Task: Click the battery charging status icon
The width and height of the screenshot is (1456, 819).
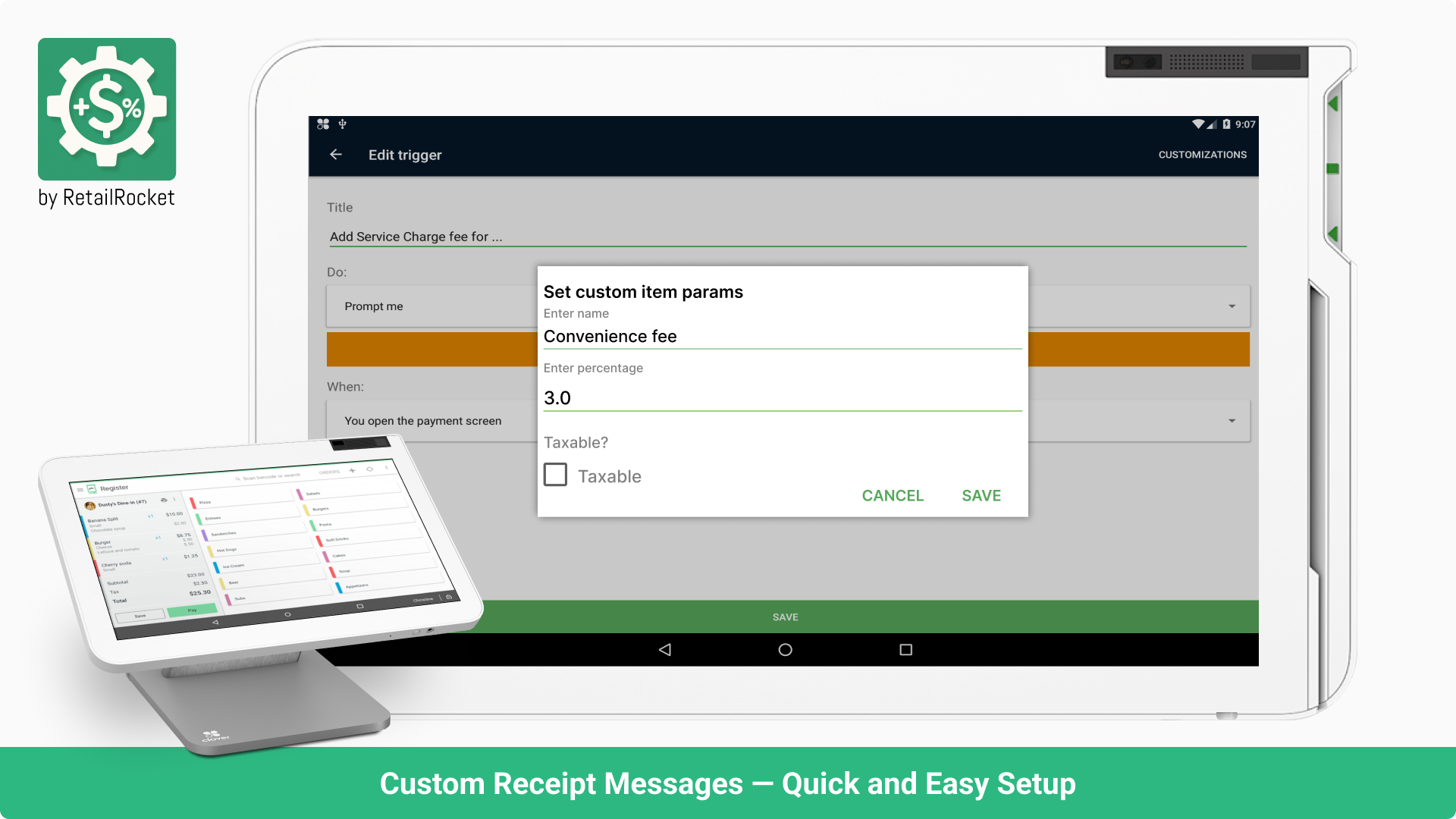Action: point(1226,124)
